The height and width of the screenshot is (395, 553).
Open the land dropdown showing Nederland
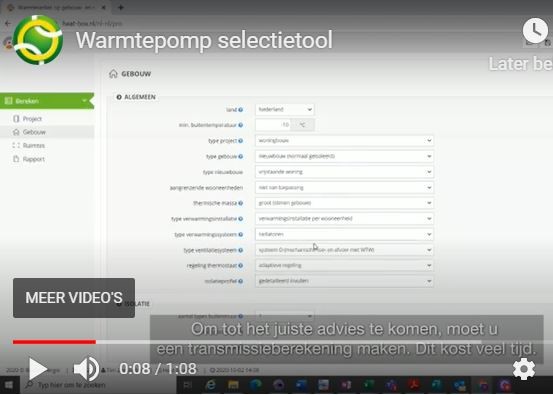click(284, 109)
